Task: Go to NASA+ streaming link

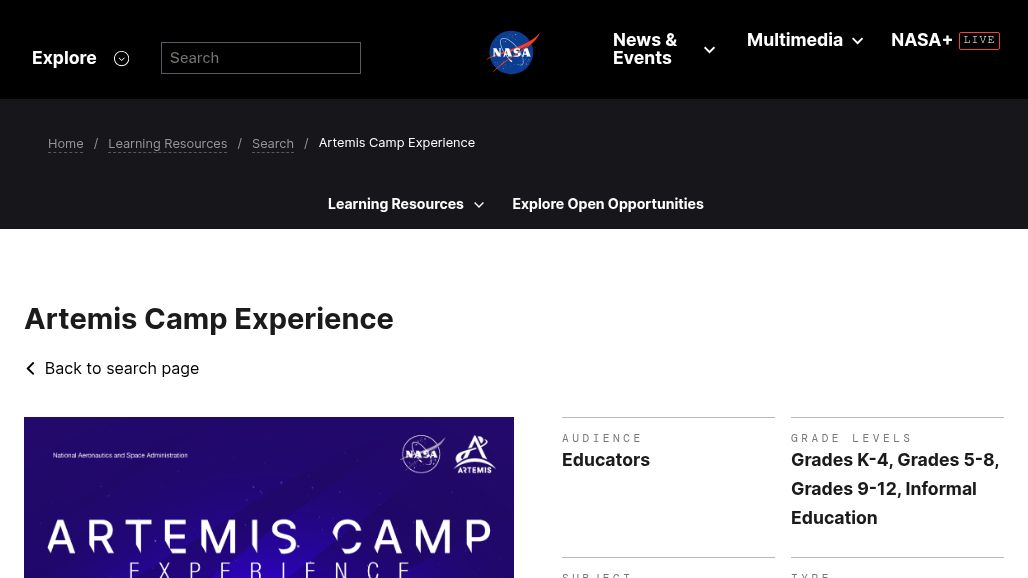Action: coord(921,40)
